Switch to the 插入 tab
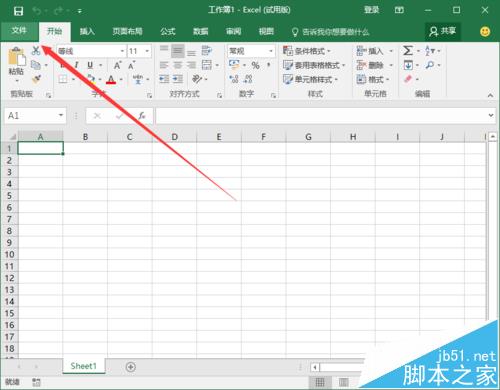This screenshot has height=390, width=500. 87,31
